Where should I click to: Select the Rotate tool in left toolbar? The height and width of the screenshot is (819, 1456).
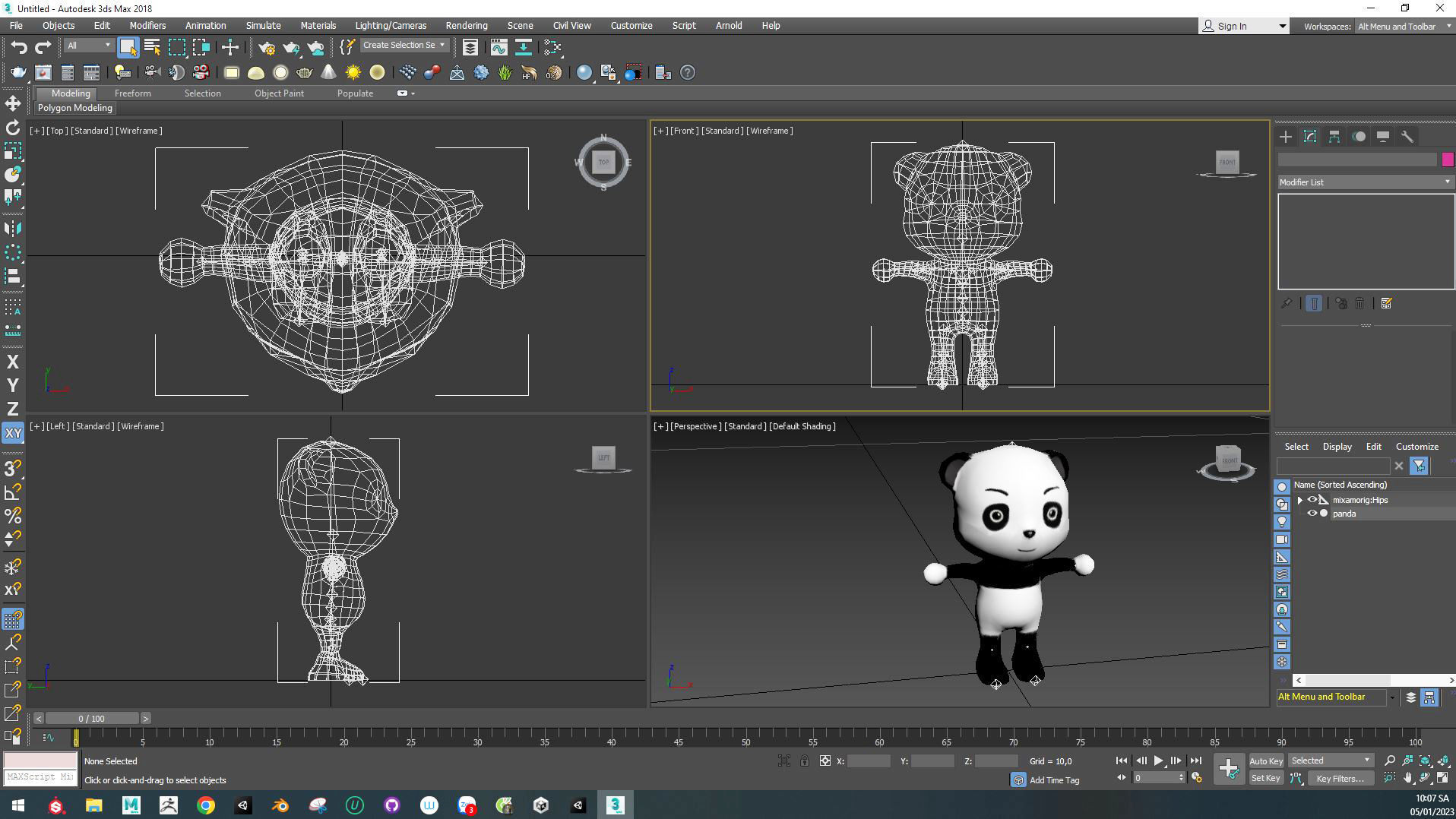tap(13, 128)
